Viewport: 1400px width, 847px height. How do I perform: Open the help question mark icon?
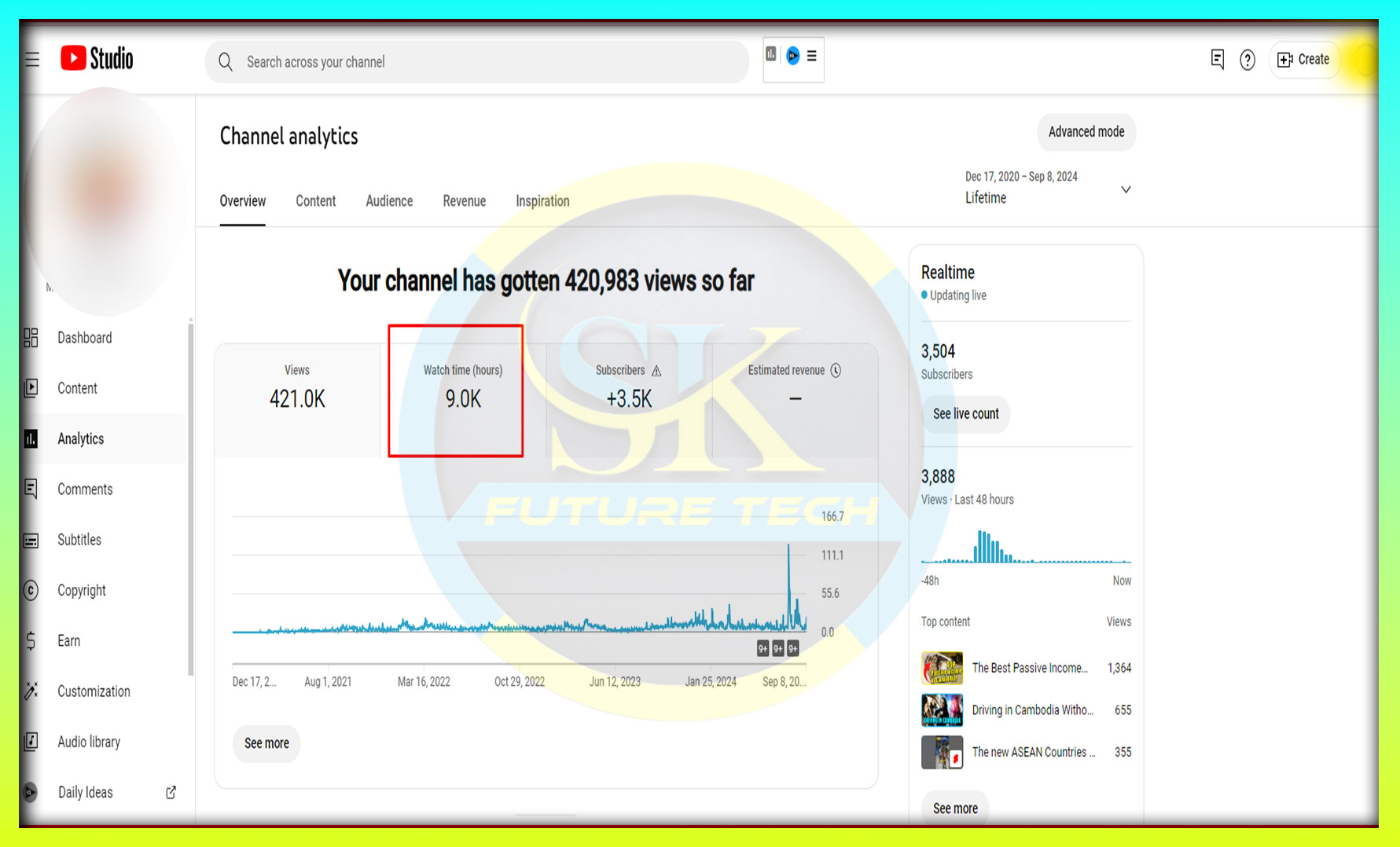pyautogui.click(x=1247, y=60)
